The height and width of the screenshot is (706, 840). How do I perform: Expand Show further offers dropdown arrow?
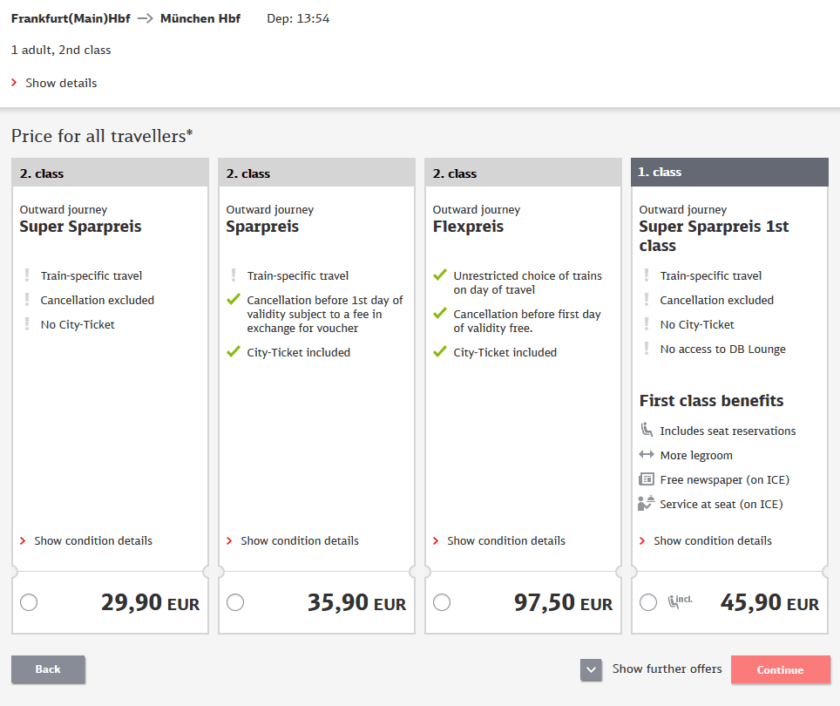(591, 670)
